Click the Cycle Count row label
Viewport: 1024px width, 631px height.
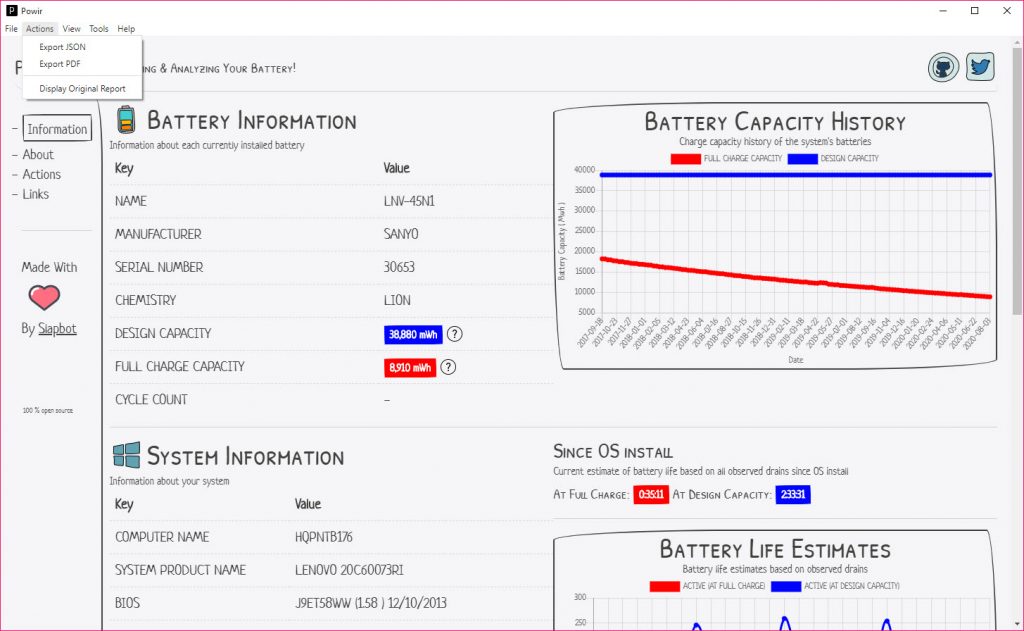point(152,400)
